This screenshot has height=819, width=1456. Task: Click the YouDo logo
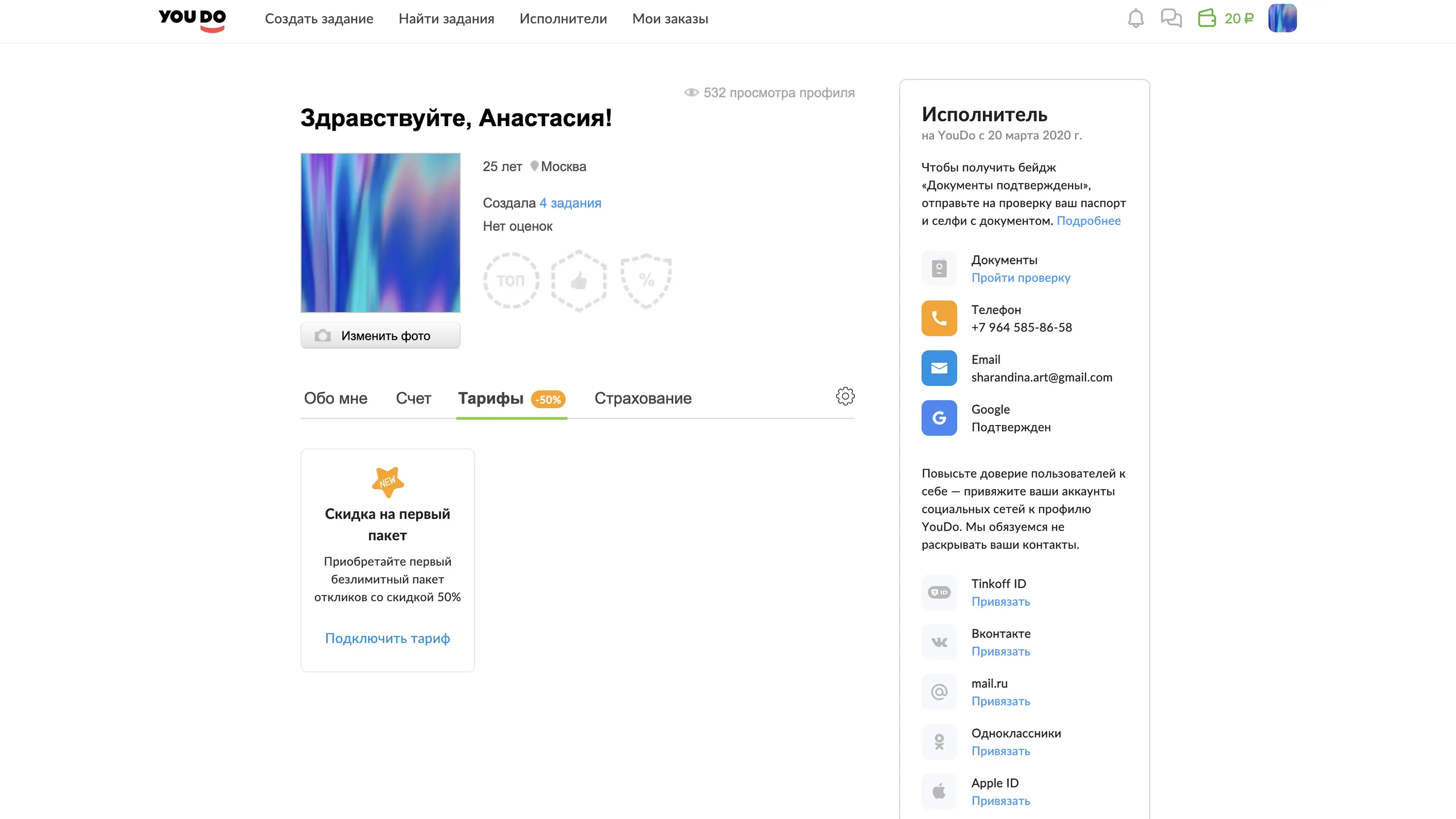coord(192,20)
